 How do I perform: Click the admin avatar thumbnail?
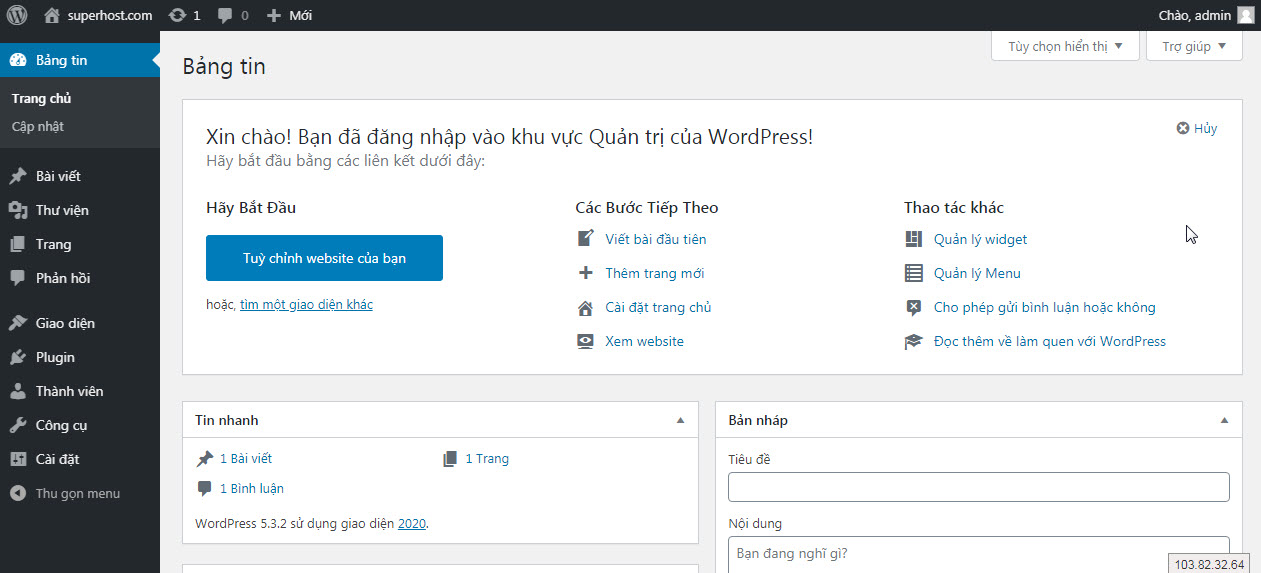click(1245, 15)
